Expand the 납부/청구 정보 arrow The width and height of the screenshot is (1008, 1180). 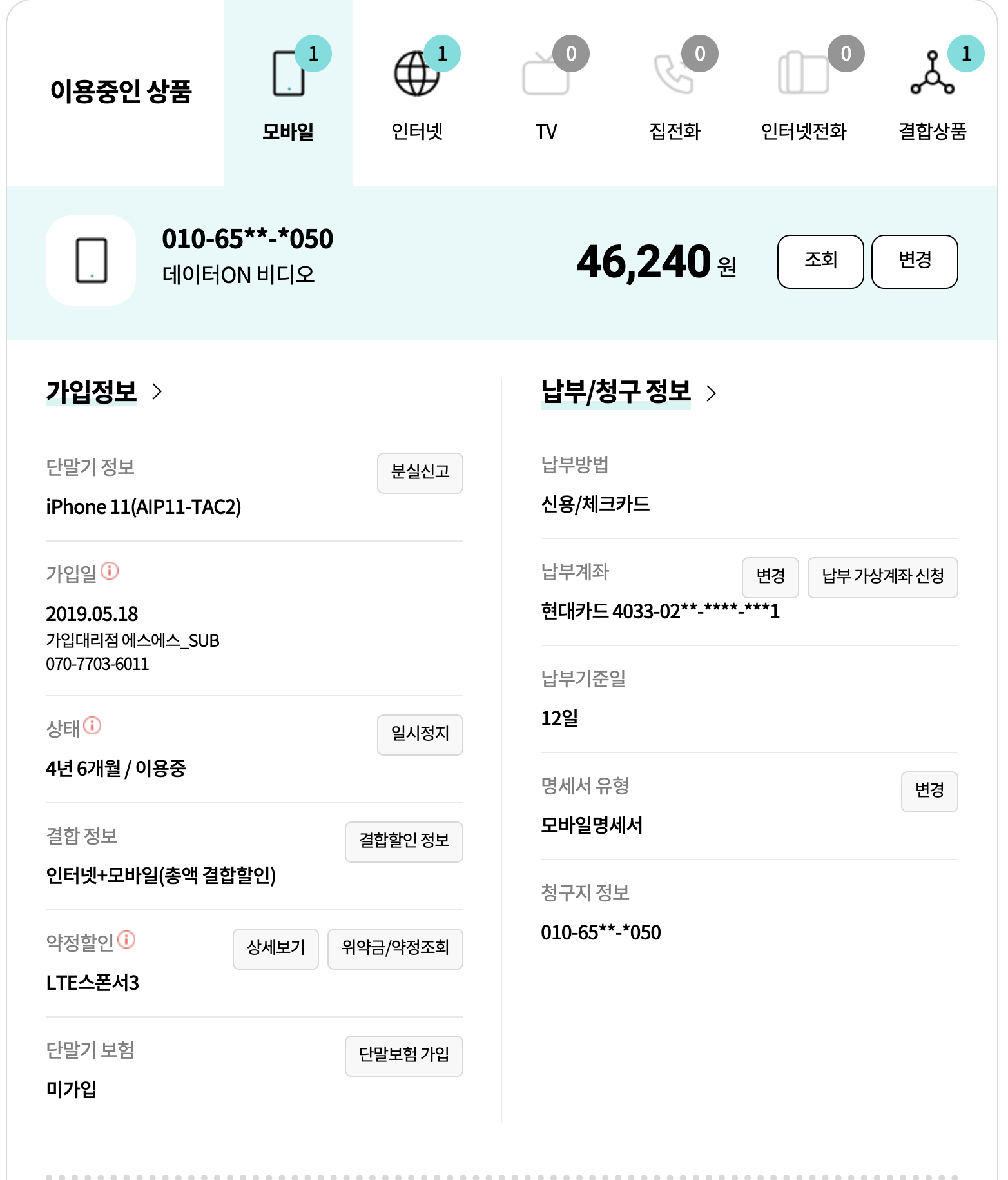tap(711, 393)
